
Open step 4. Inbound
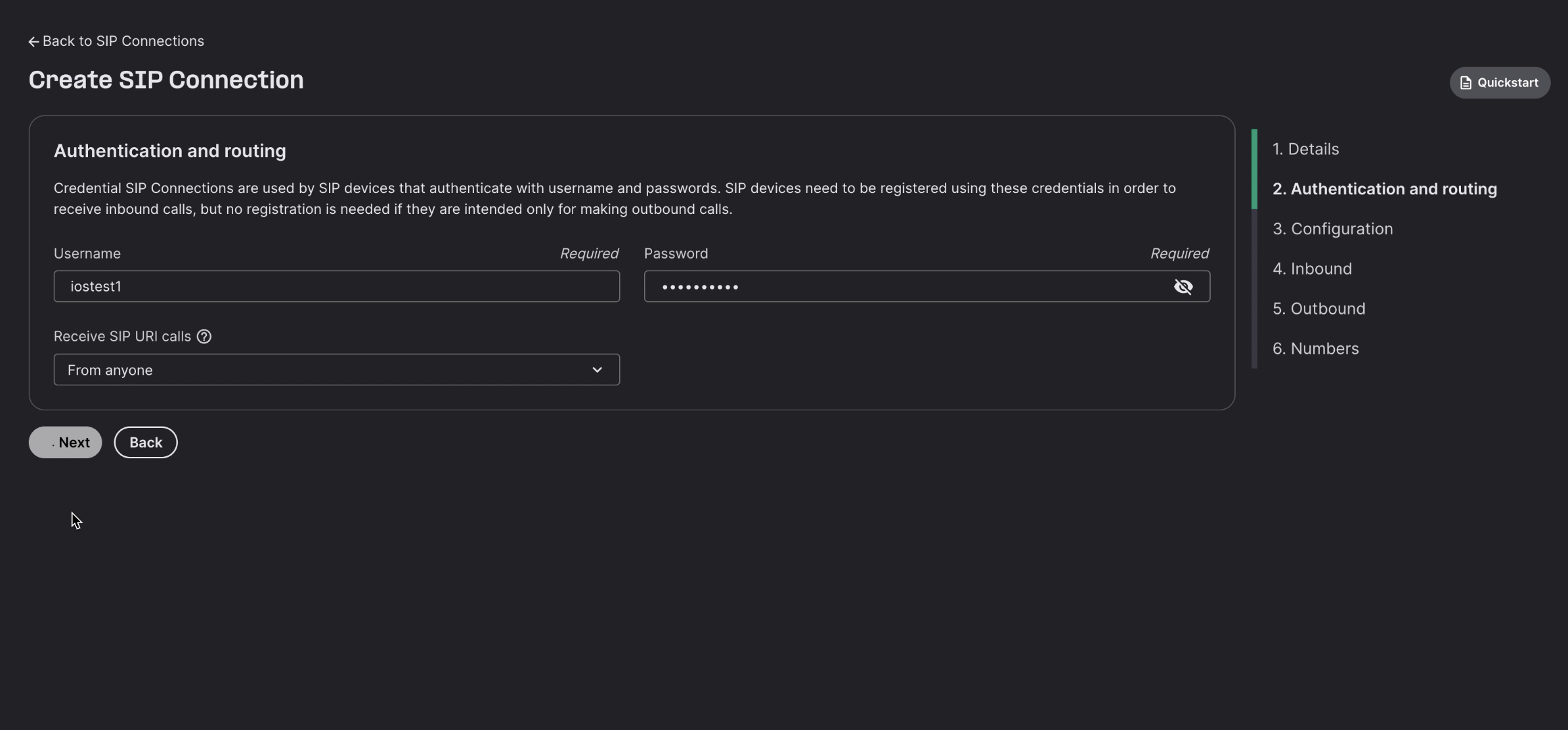pyautogui.click(x=1312, y=268)
